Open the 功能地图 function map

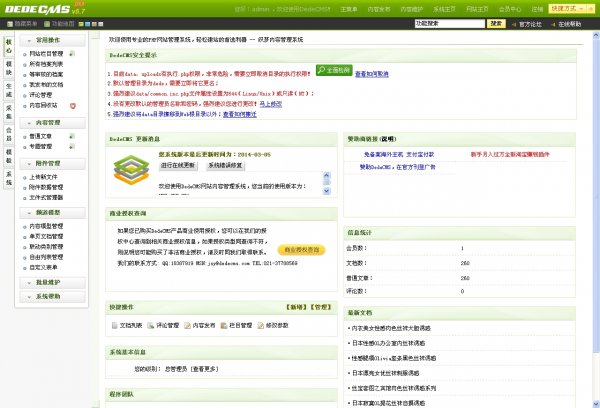59,24
